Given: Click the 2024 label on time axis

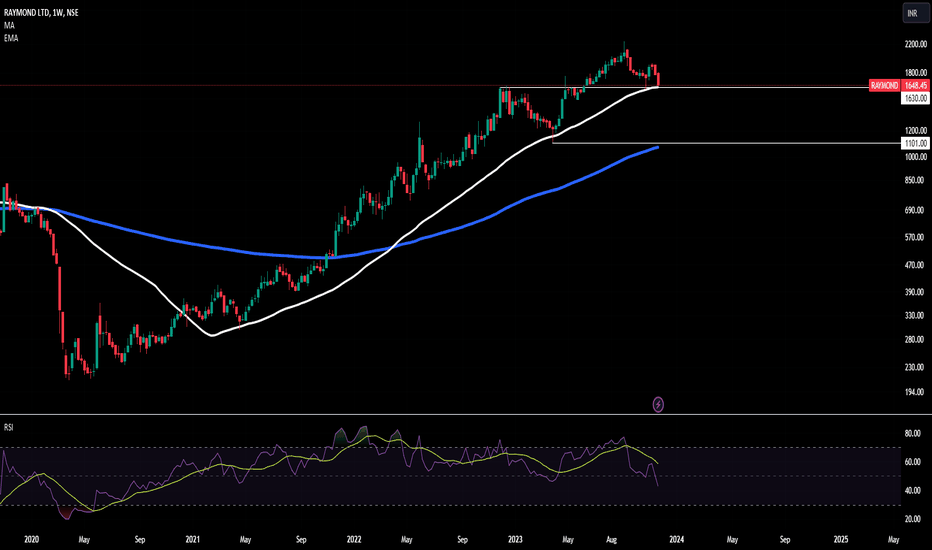Looking at the screenshot, I should pyautogui.click(x=676, y=540).
